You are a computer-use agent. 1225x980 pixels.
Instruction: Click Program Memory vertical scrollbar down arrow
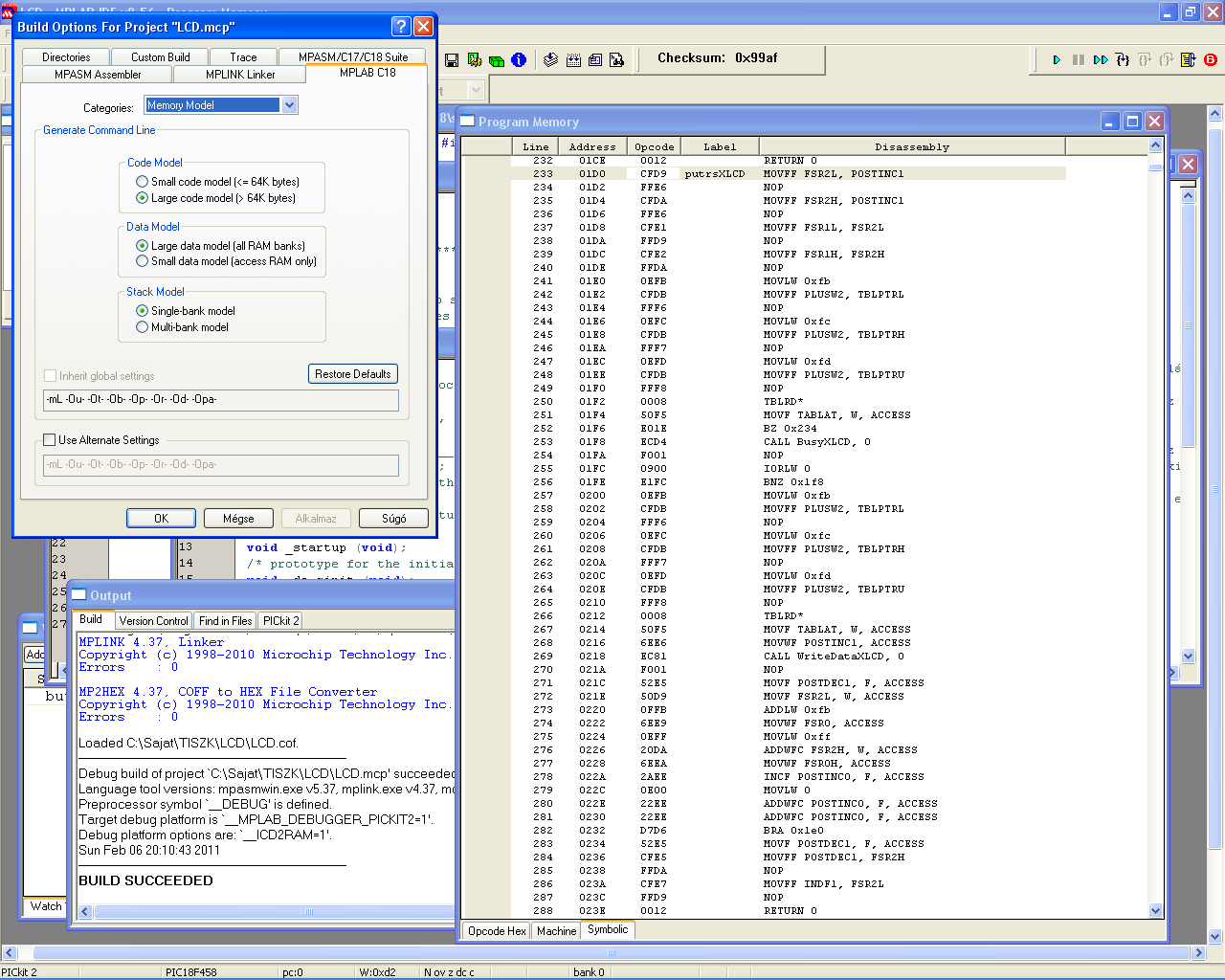(1155, 911)
